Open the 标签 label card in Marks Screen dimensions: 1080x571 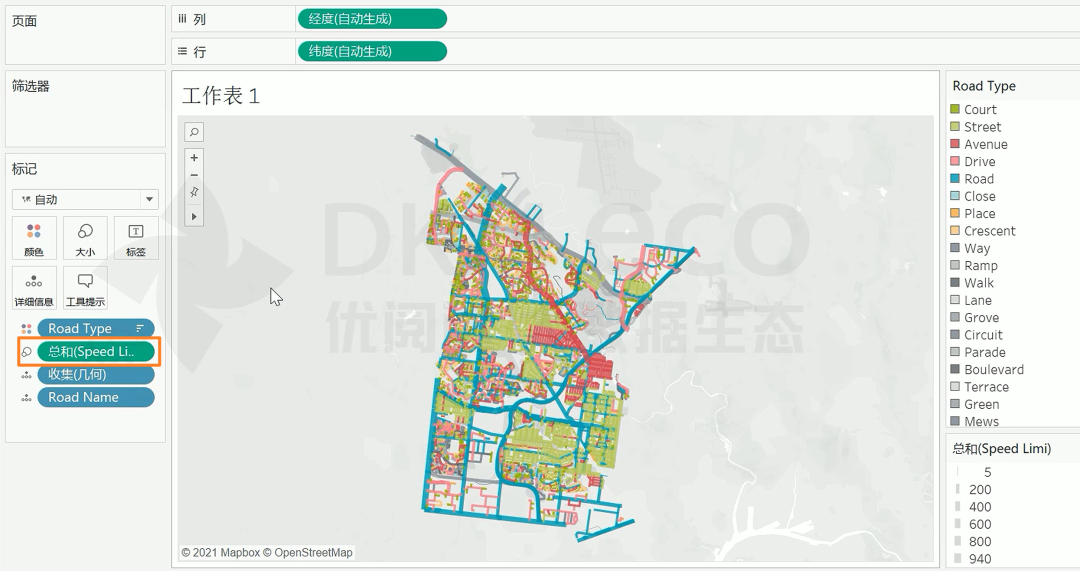click(x=136, y=238)
